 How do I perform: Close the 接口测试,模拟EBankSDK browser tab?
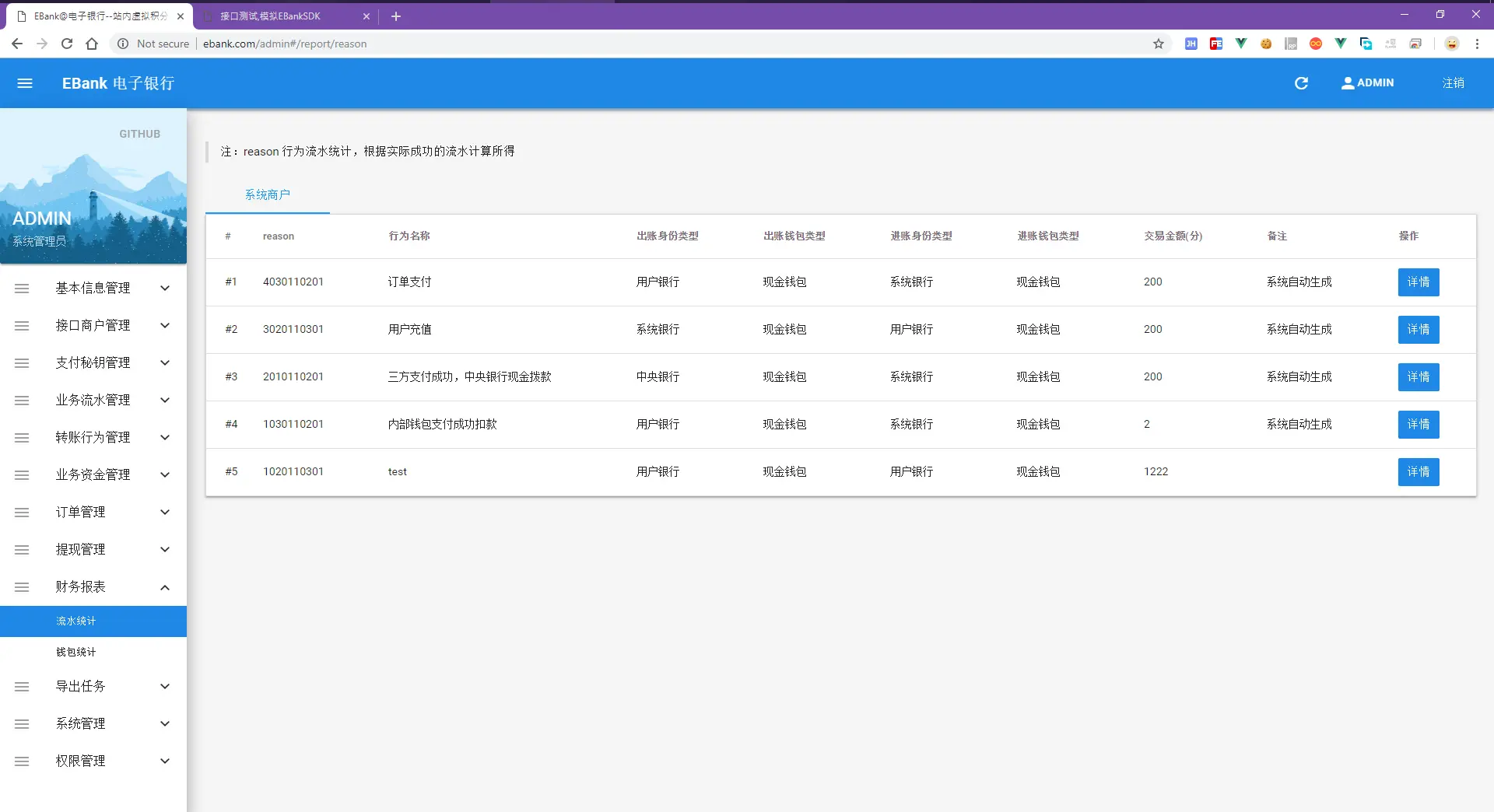point(366,16)
